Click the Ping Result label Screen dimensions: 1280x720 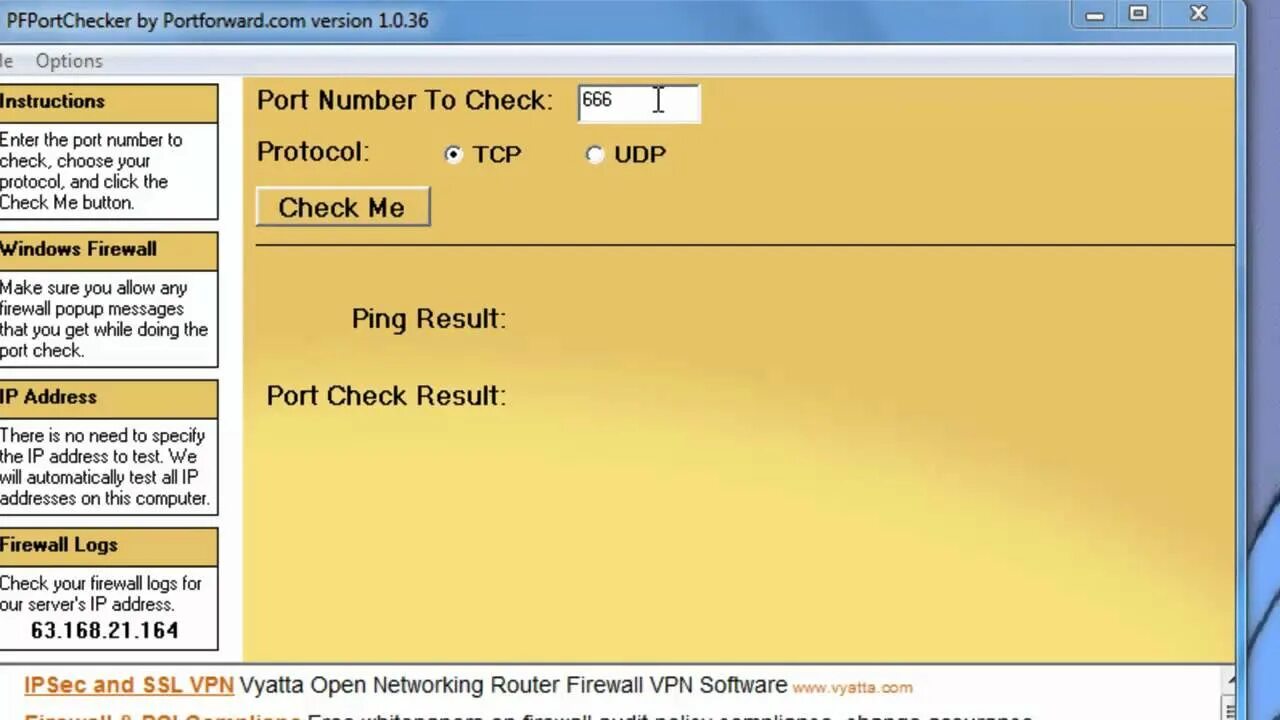(428, 318)
